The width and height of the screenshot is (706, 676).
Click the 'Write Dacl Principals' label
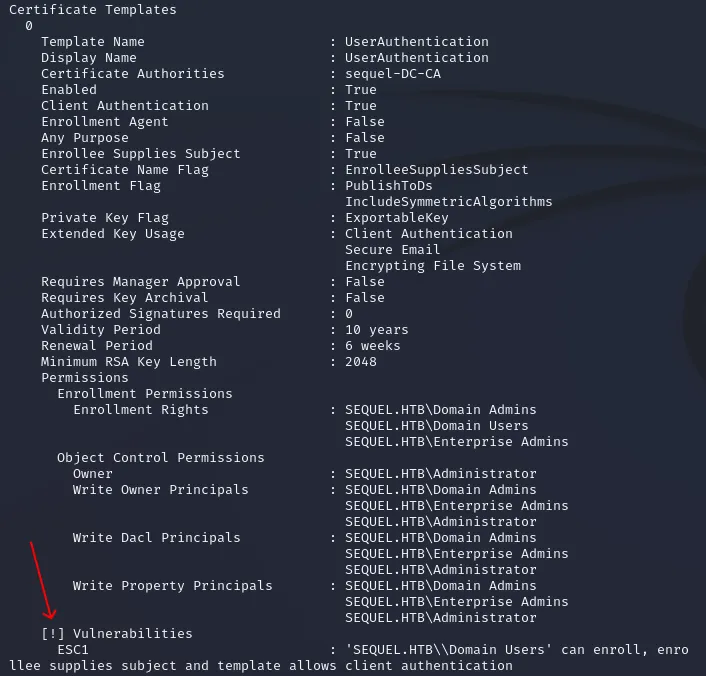[156, 537]
